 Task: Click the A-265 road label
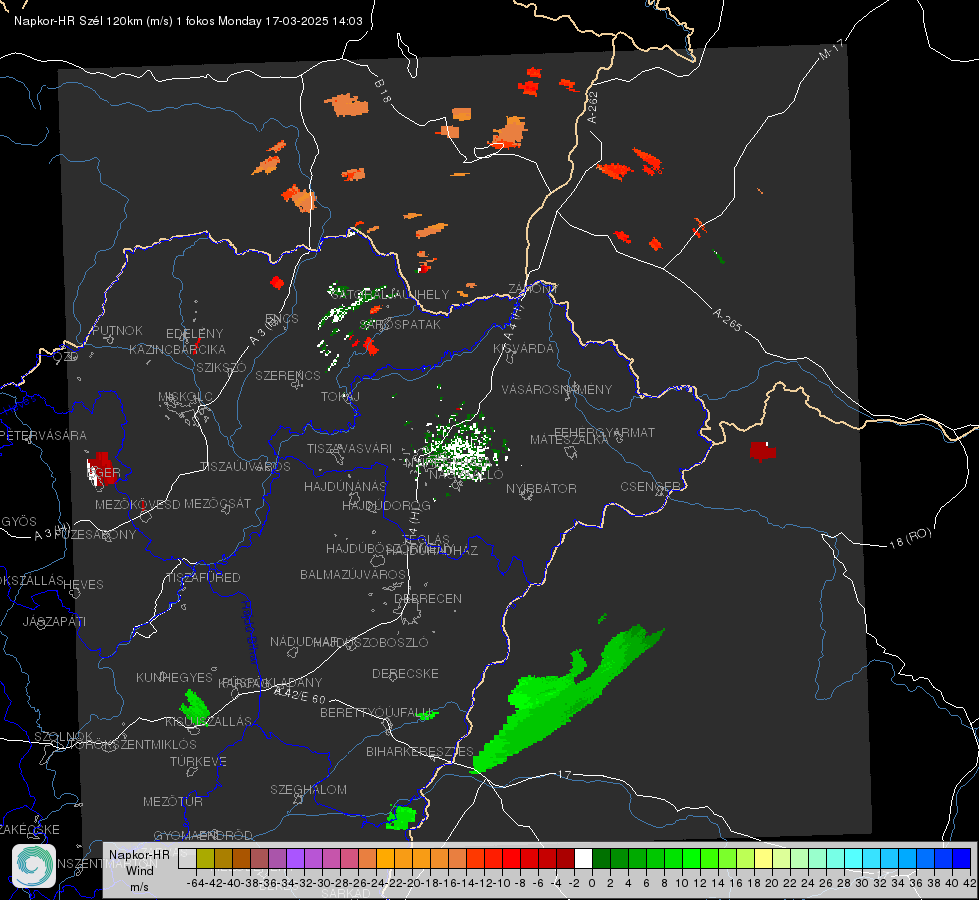click(727, 319)
